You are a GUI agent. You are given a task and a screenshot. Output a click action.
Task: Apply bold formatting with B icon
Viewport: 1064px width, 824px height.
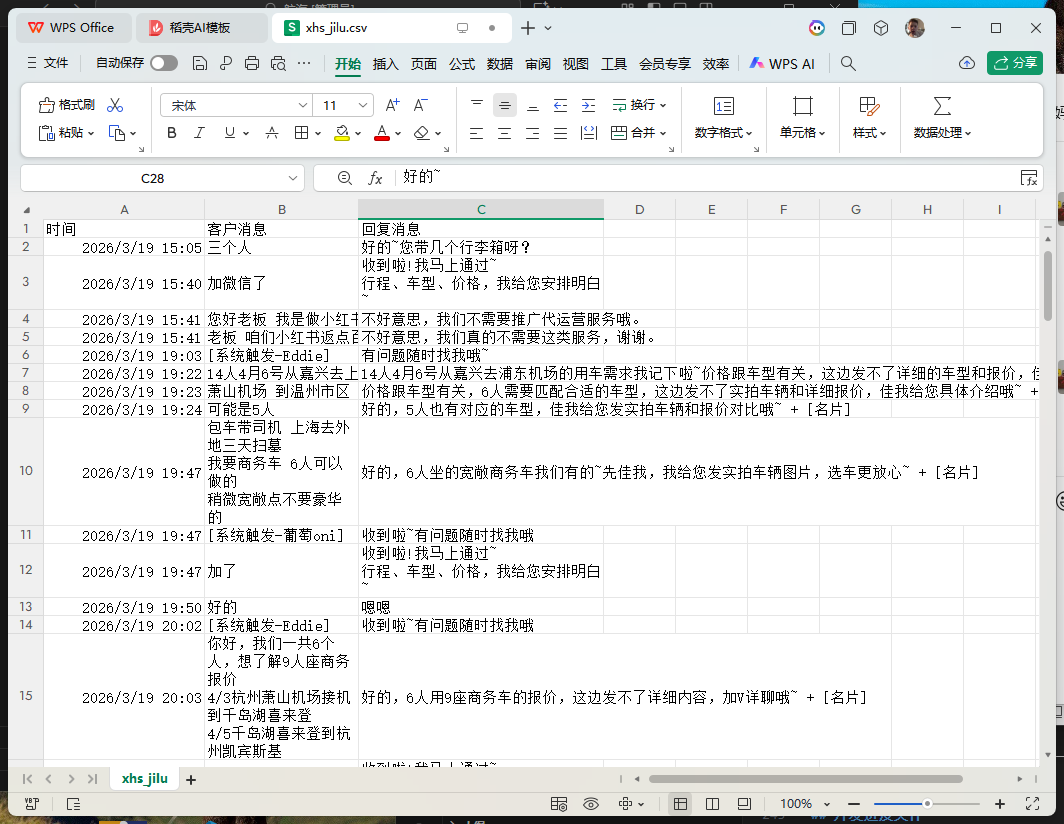(x=171, y=133)
